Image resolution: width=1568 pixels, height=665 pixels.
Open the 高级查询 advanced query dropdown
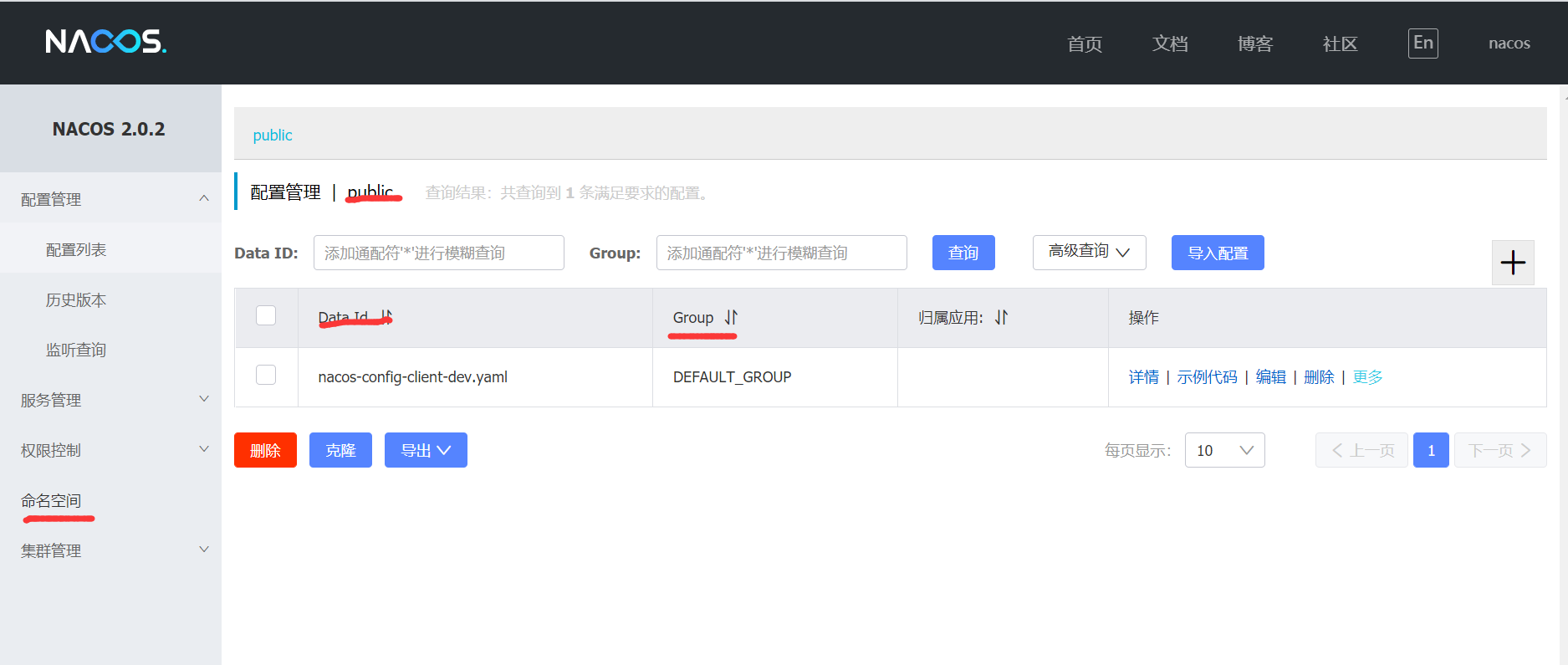(x=1089, y=252)
